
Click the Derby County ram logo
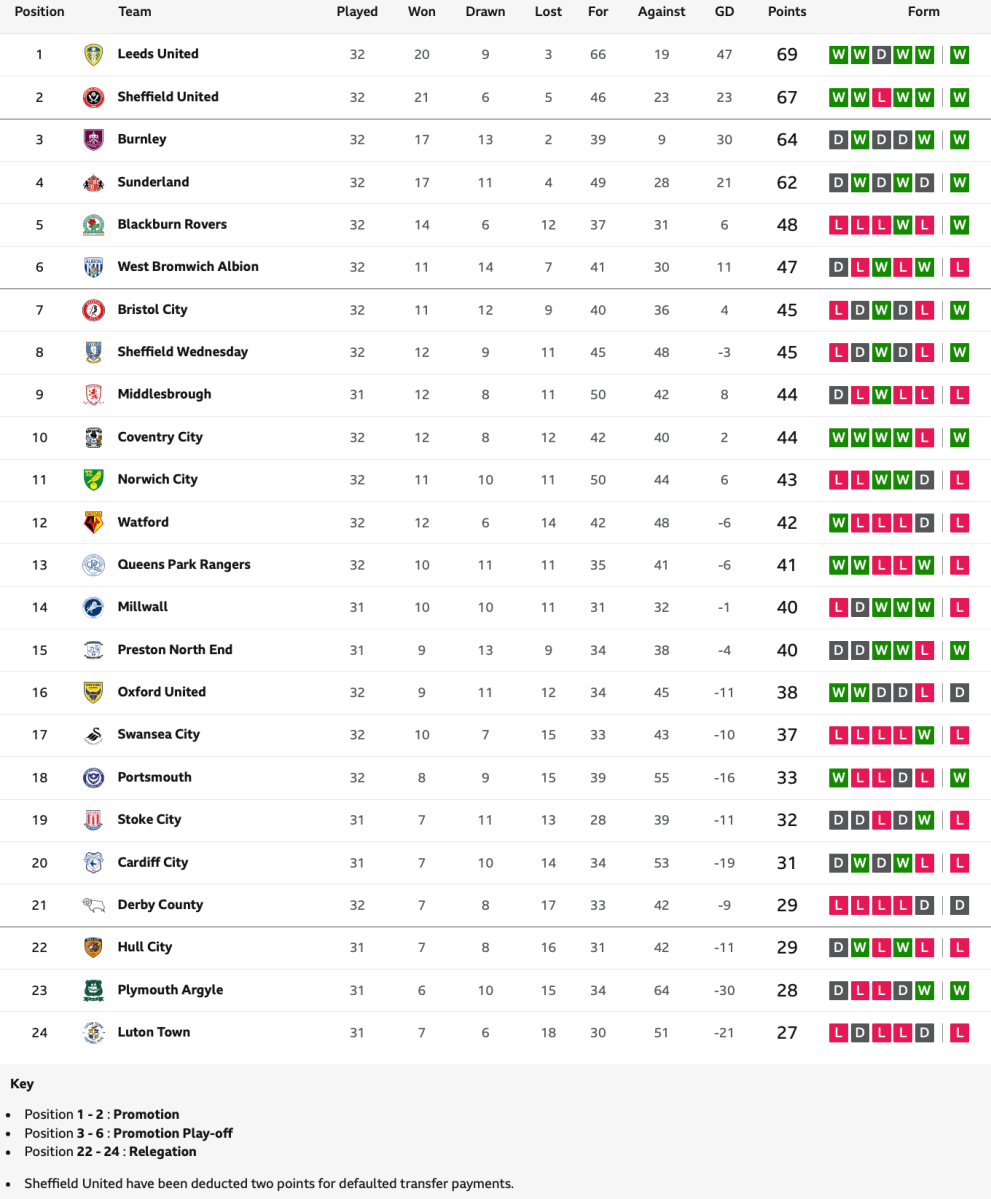(x=93, y=905)
